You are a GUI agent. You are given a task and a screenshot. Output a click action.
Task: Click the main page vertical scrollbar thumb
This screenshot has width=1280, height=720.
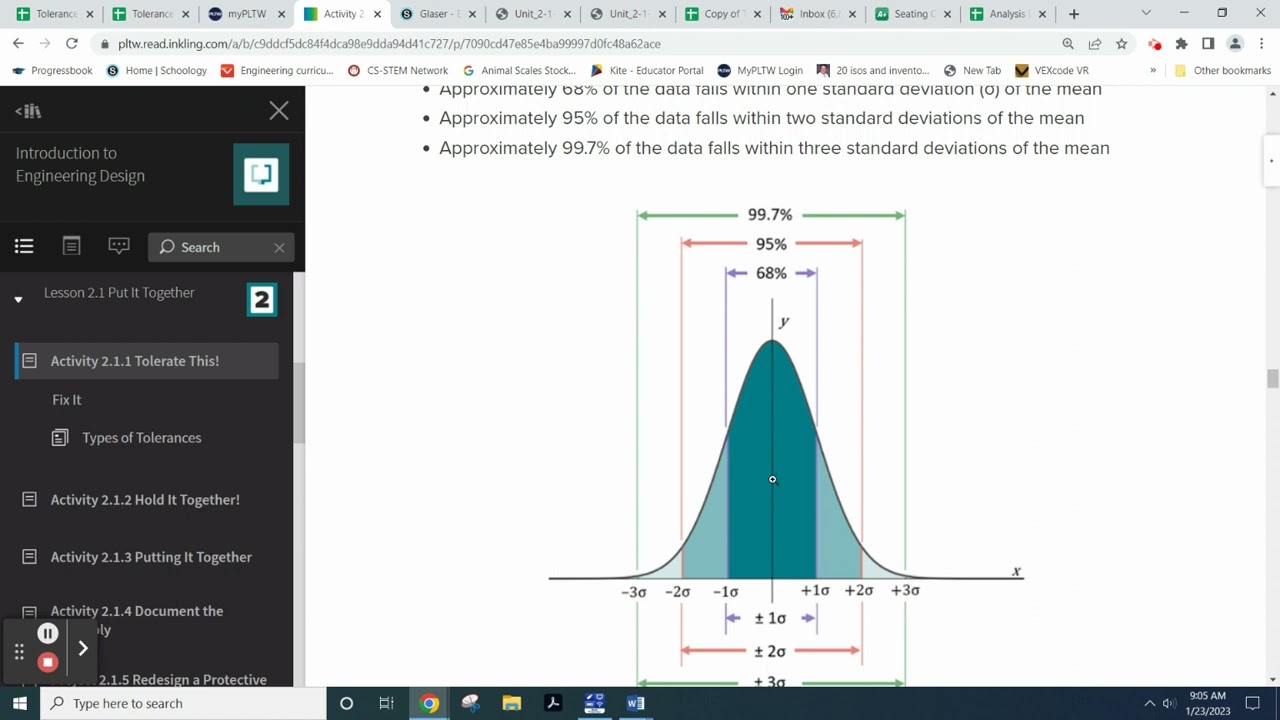[1272, 379]
